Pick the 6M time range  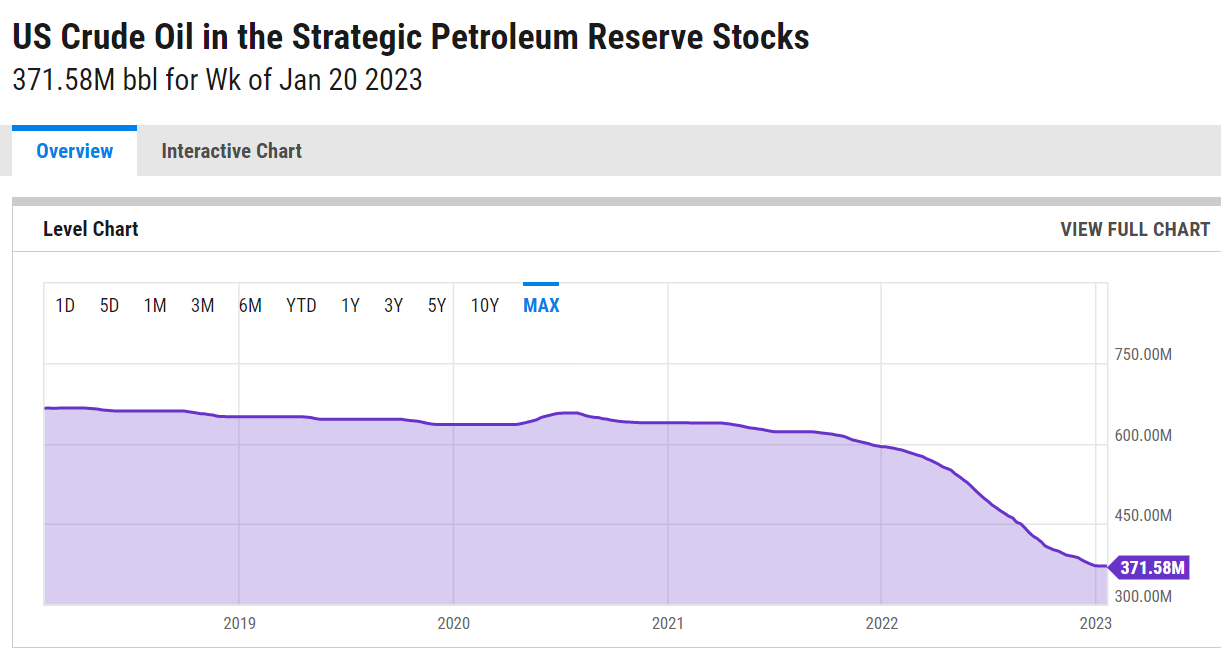click(x=250, y=305)
